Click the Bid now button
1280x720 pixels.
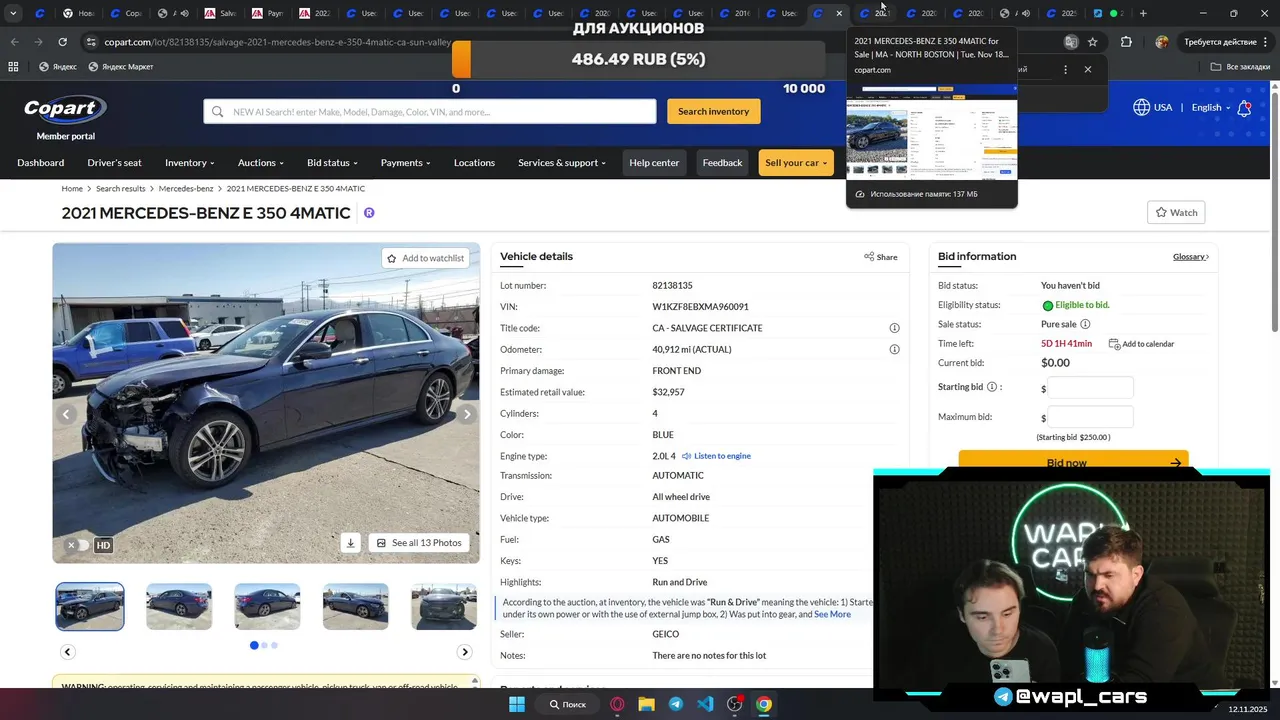(x=1073, y=462)
